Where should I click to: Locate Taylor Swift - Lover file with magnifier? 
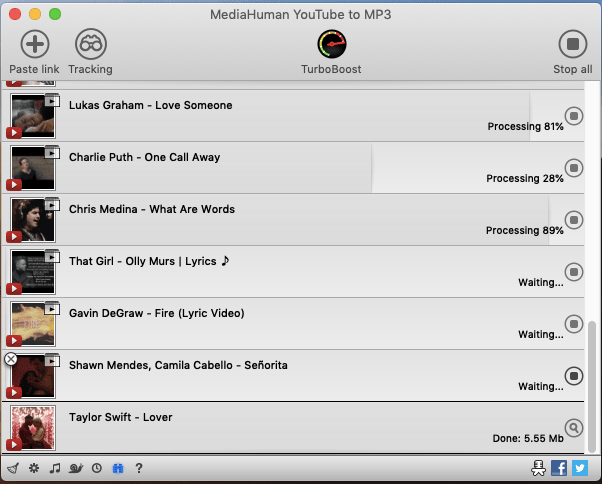click(574, 428)
